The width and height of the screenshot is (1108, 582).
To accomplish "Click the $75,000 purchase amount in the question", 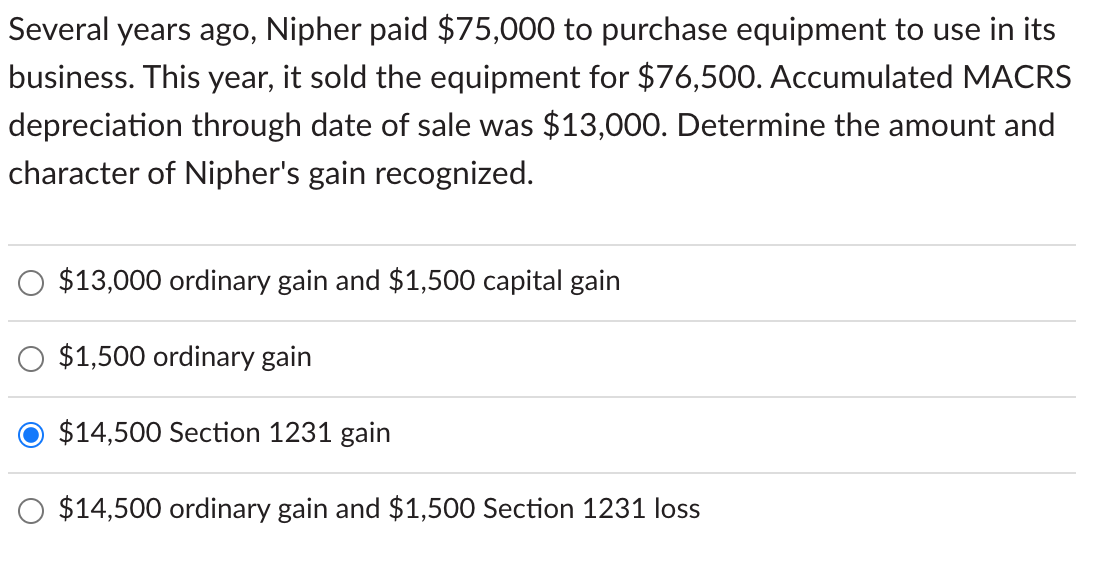I will [x=496, y=30].
